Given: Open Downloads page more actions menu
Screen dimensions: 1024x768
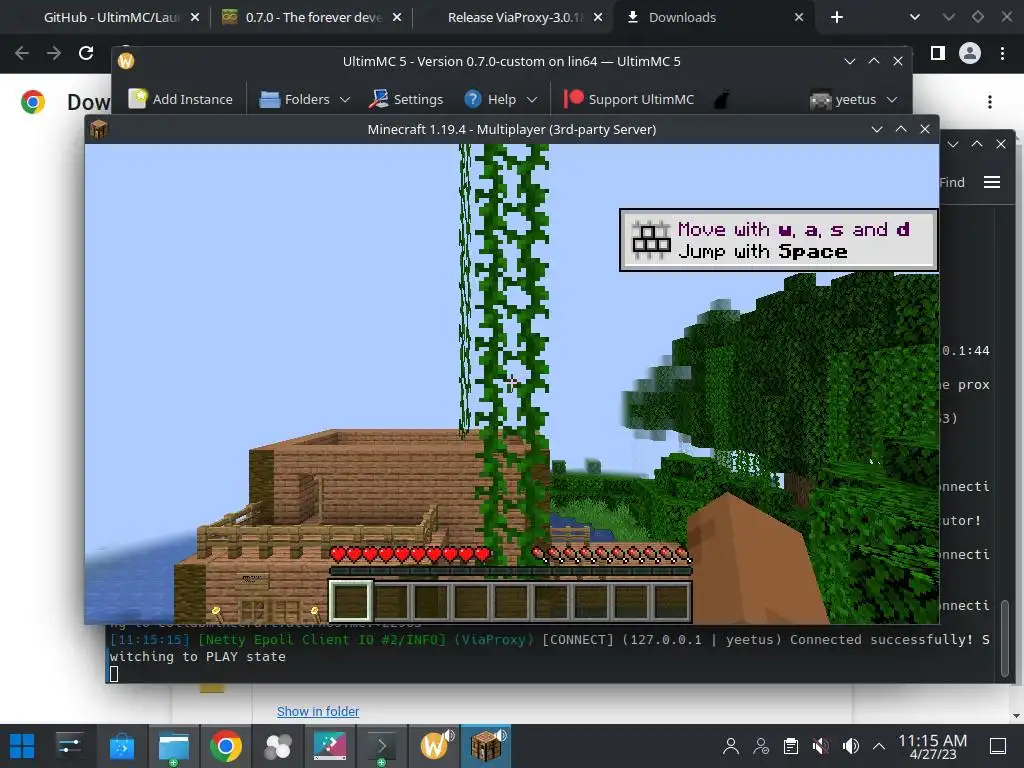Looking at the screenshot, I should click(x=990, y=102).
